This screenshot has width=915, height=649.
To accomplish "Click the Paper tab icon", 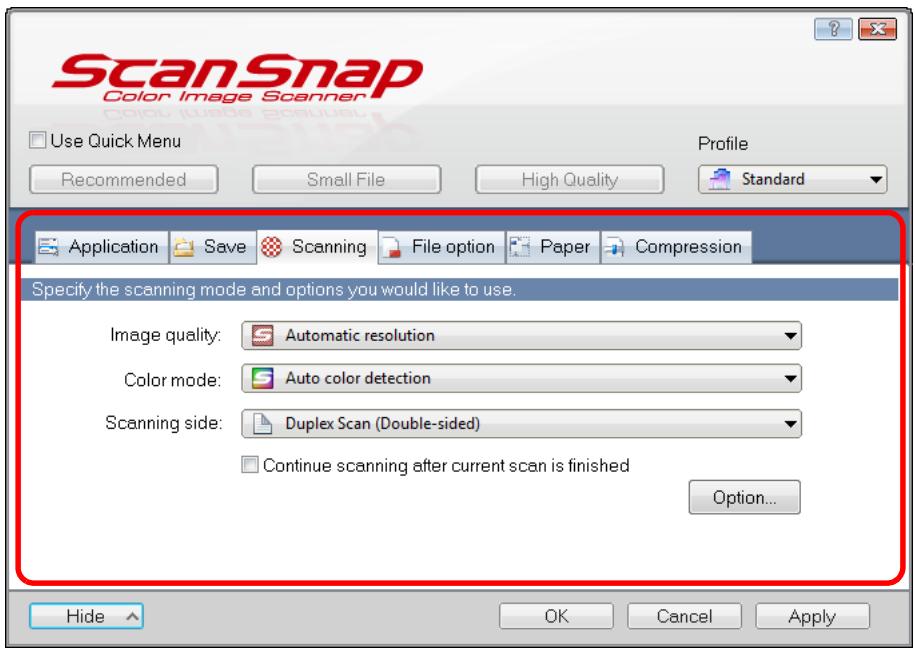I will 519,247.
